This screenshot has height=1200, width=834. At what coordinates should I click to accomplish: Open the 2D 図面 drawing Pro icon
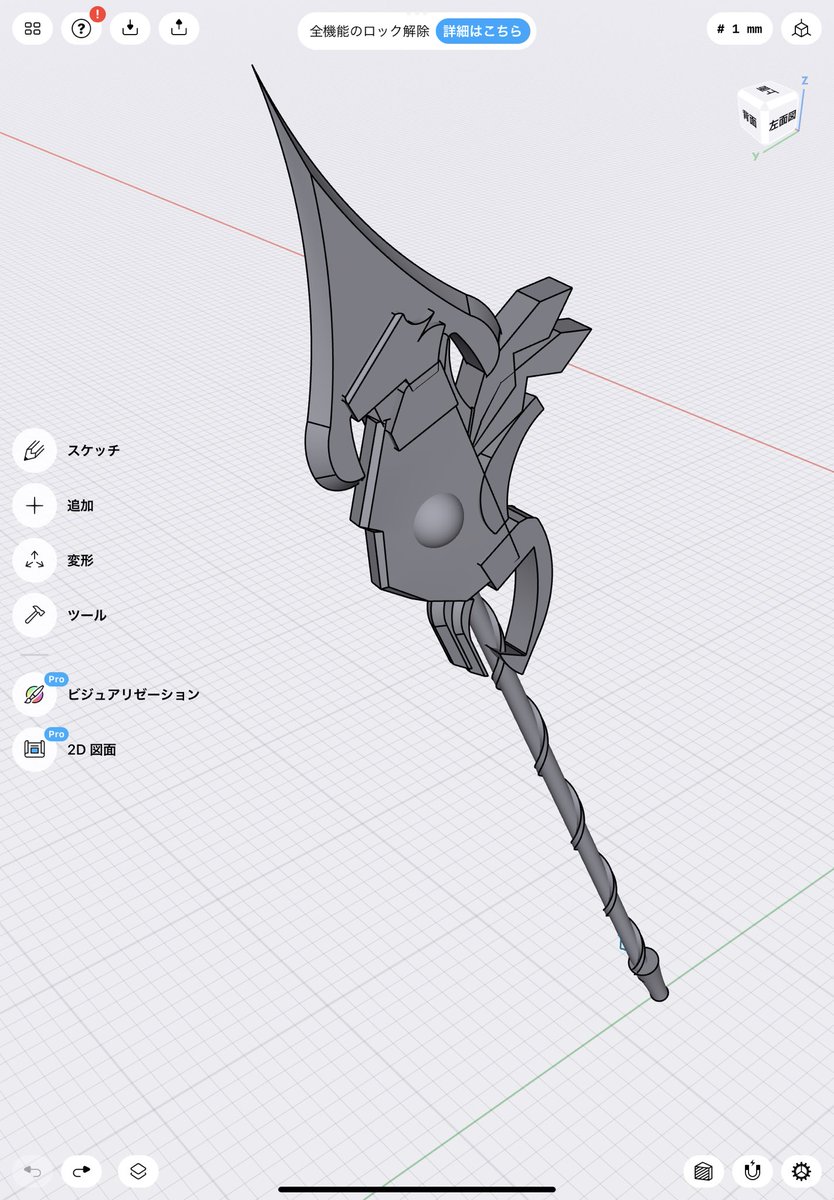pyautogui.click(x=34, y=749)
